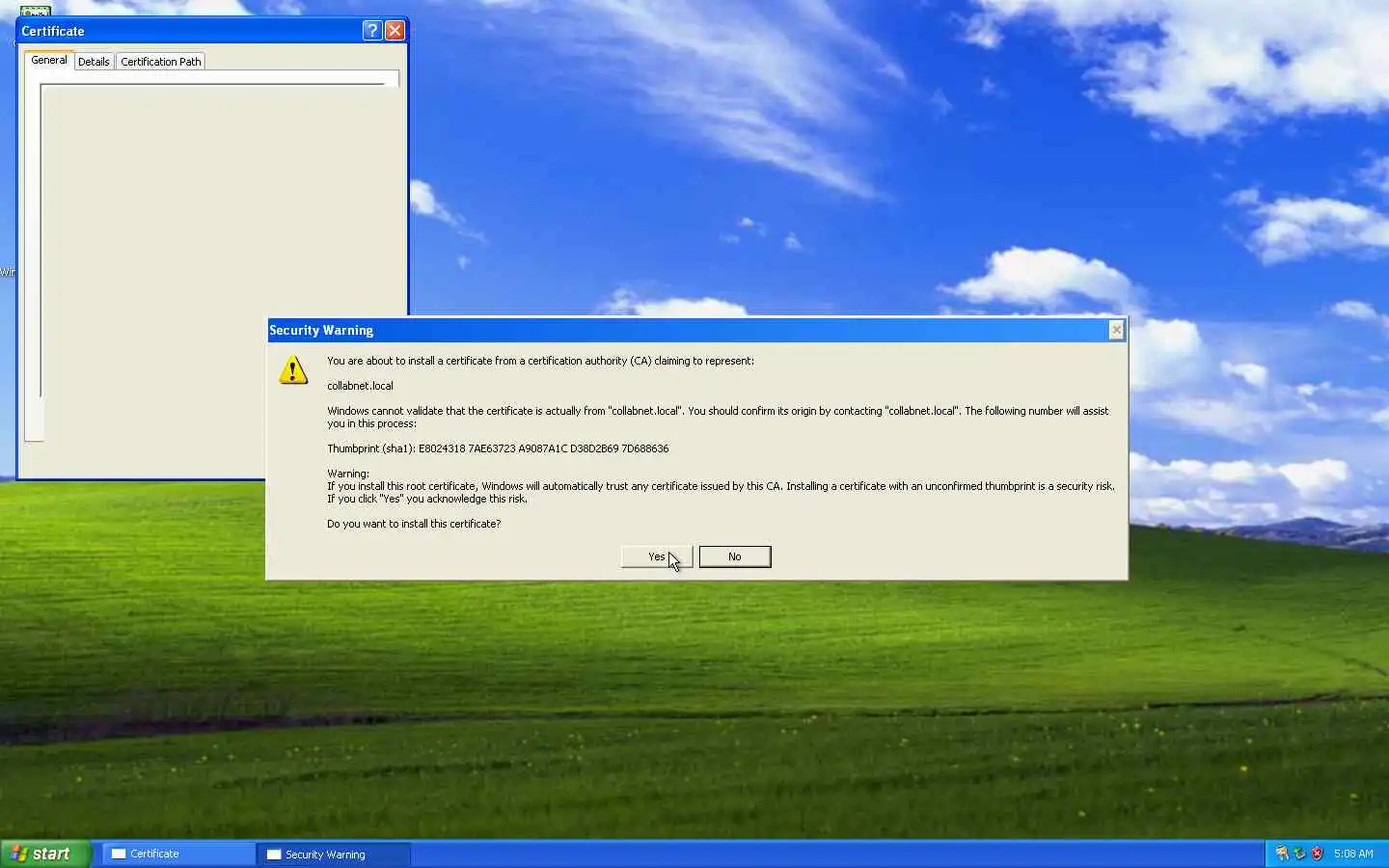
Task: Confirm certificate installation with Yes button
Action: point(657,556)
